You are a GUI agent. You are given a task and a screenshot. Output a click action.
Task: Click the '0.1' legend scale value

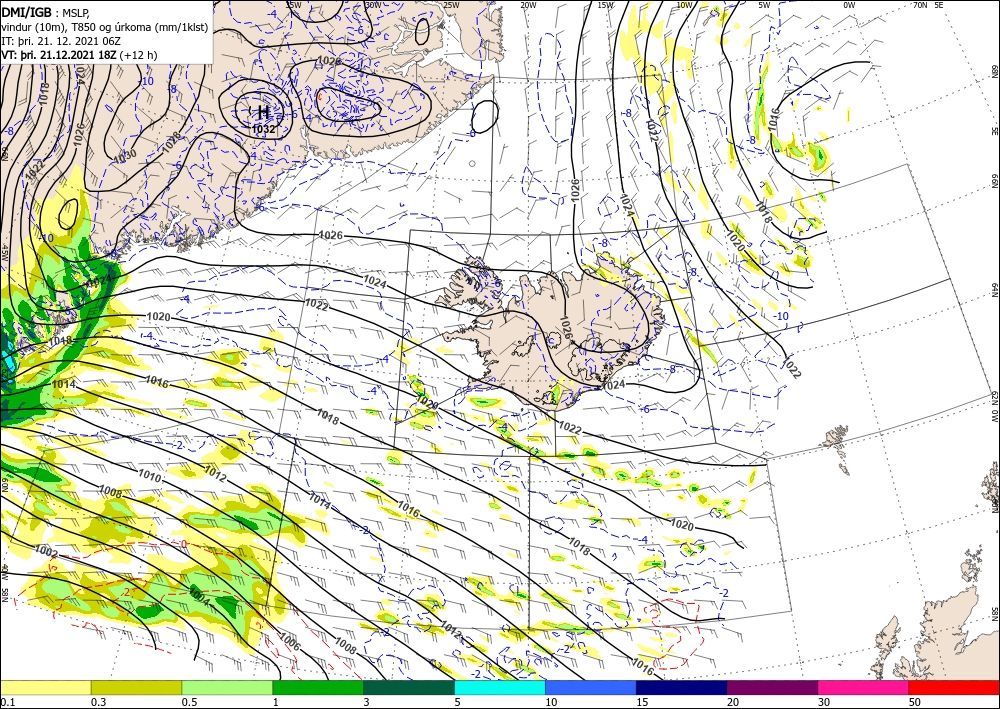(x=6, y=702)
